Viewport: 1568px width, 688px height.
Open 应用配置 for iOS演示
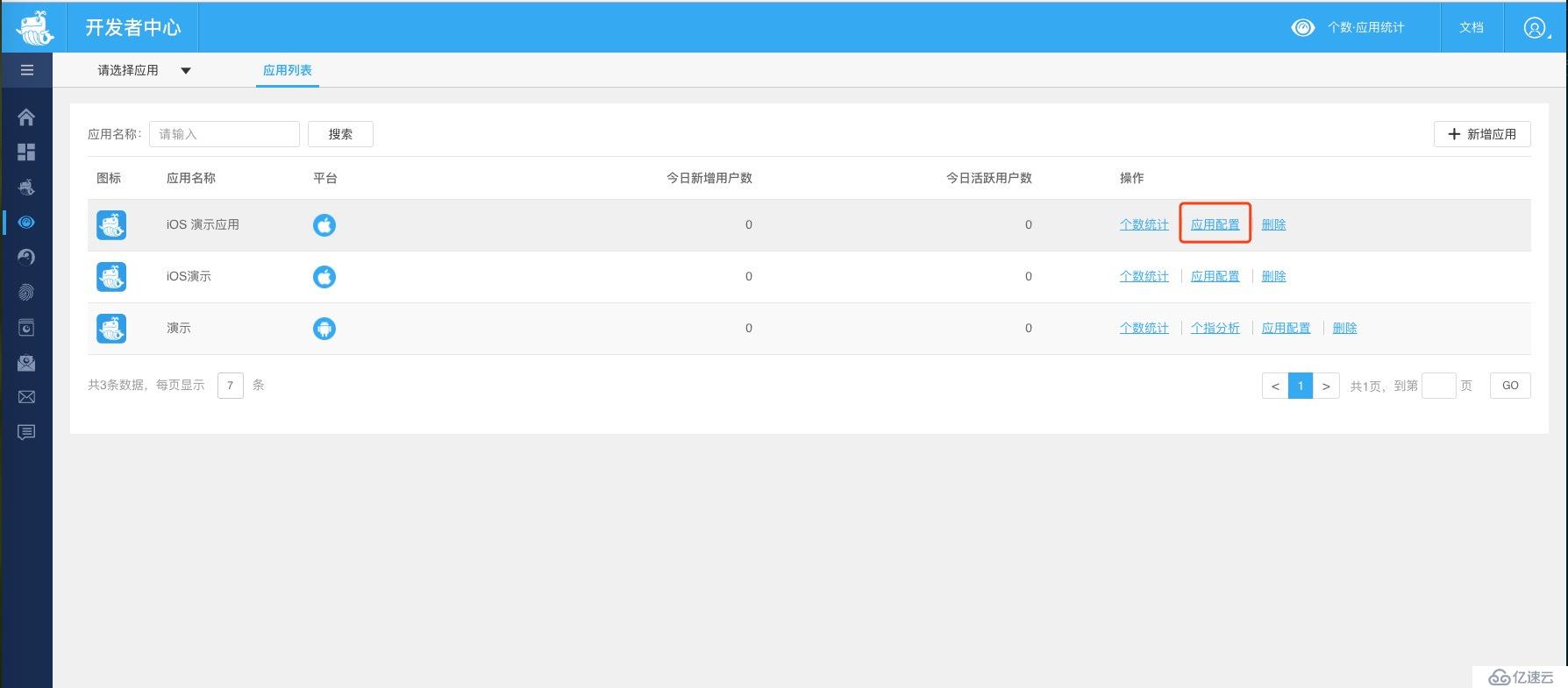click(1215, 277)
